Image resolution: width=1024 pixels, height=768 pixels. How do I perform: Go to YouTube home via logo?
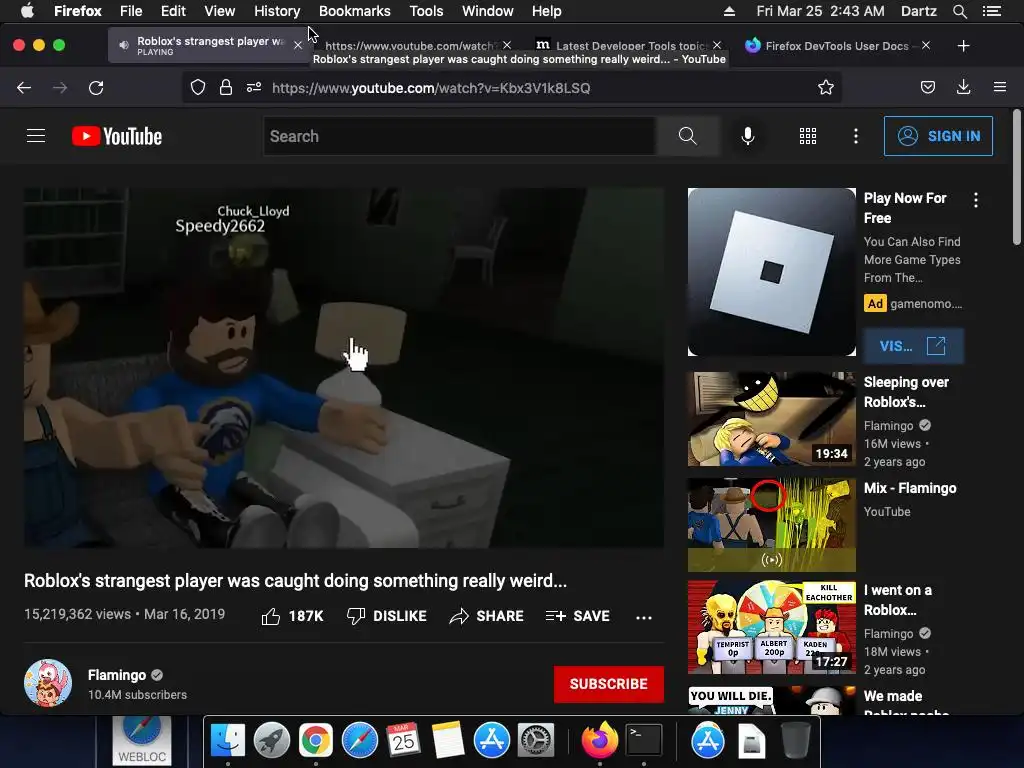click(x=117, y=136)
